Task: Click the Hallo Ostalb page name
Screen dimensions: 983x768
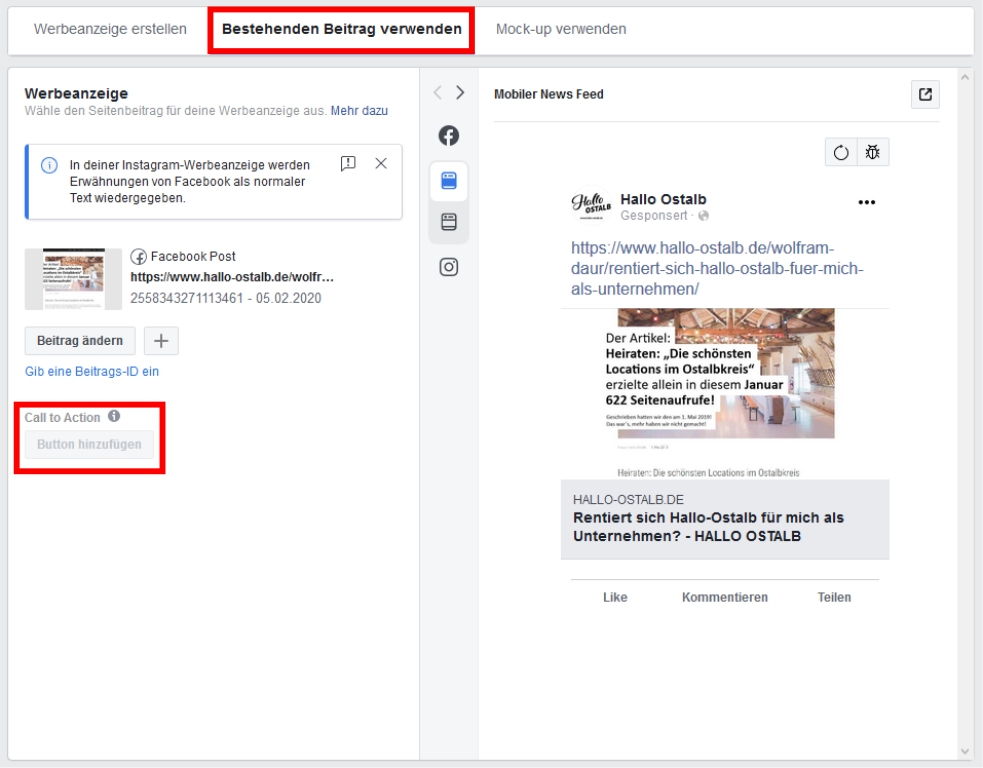Action: [663, 199]
